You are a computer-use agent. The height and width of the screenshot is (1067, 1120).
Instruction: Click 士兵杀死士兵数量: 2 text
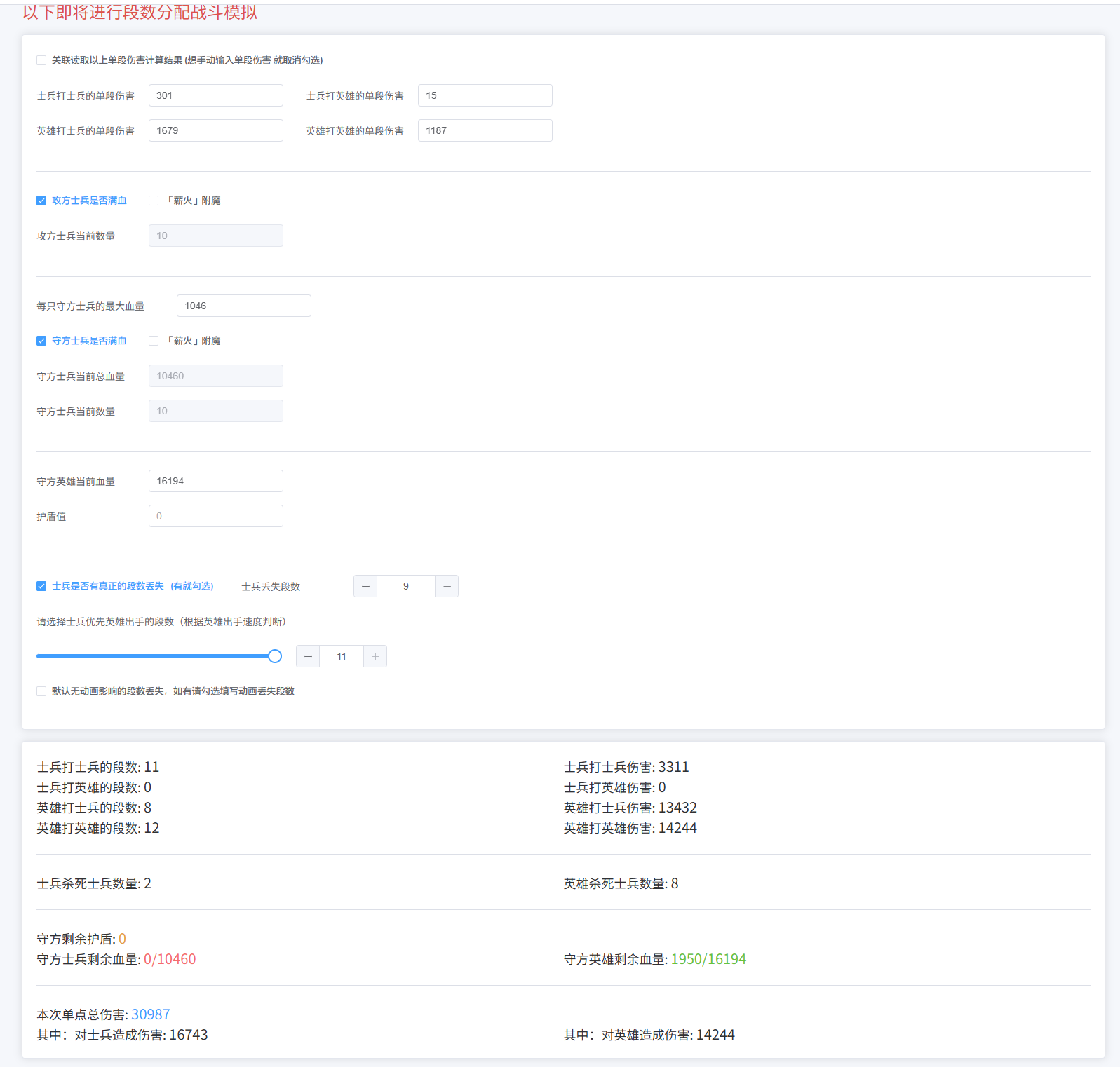tap(94, 883)
